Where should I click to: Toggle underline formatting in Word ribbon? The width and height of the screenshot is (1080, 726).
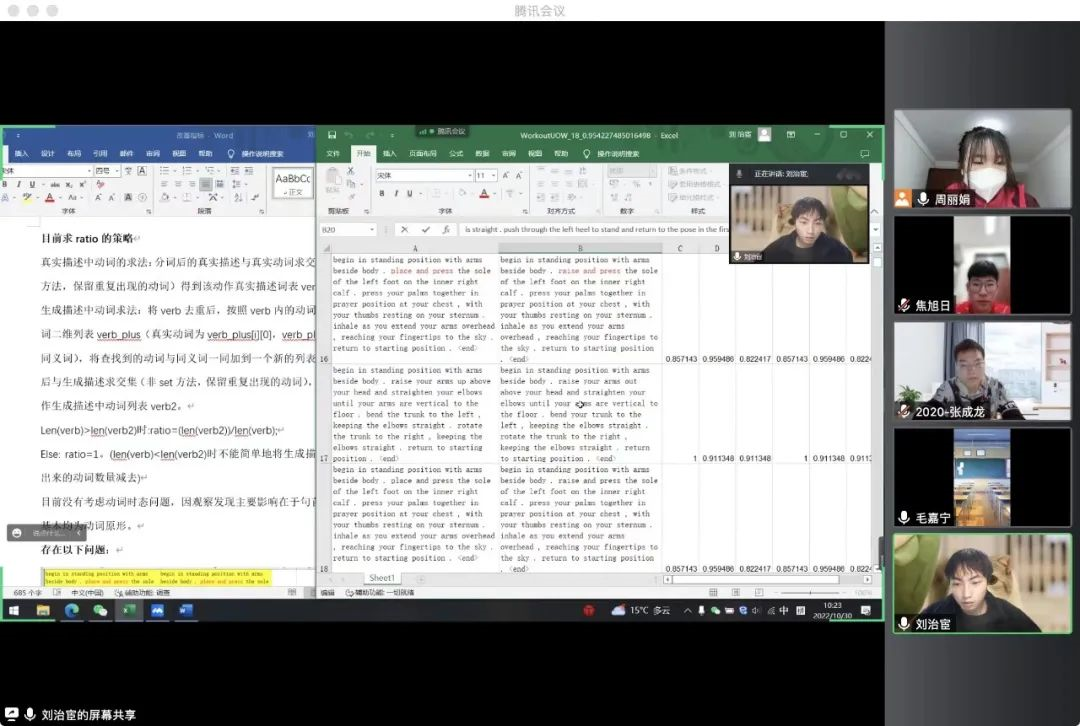point(31,185)
